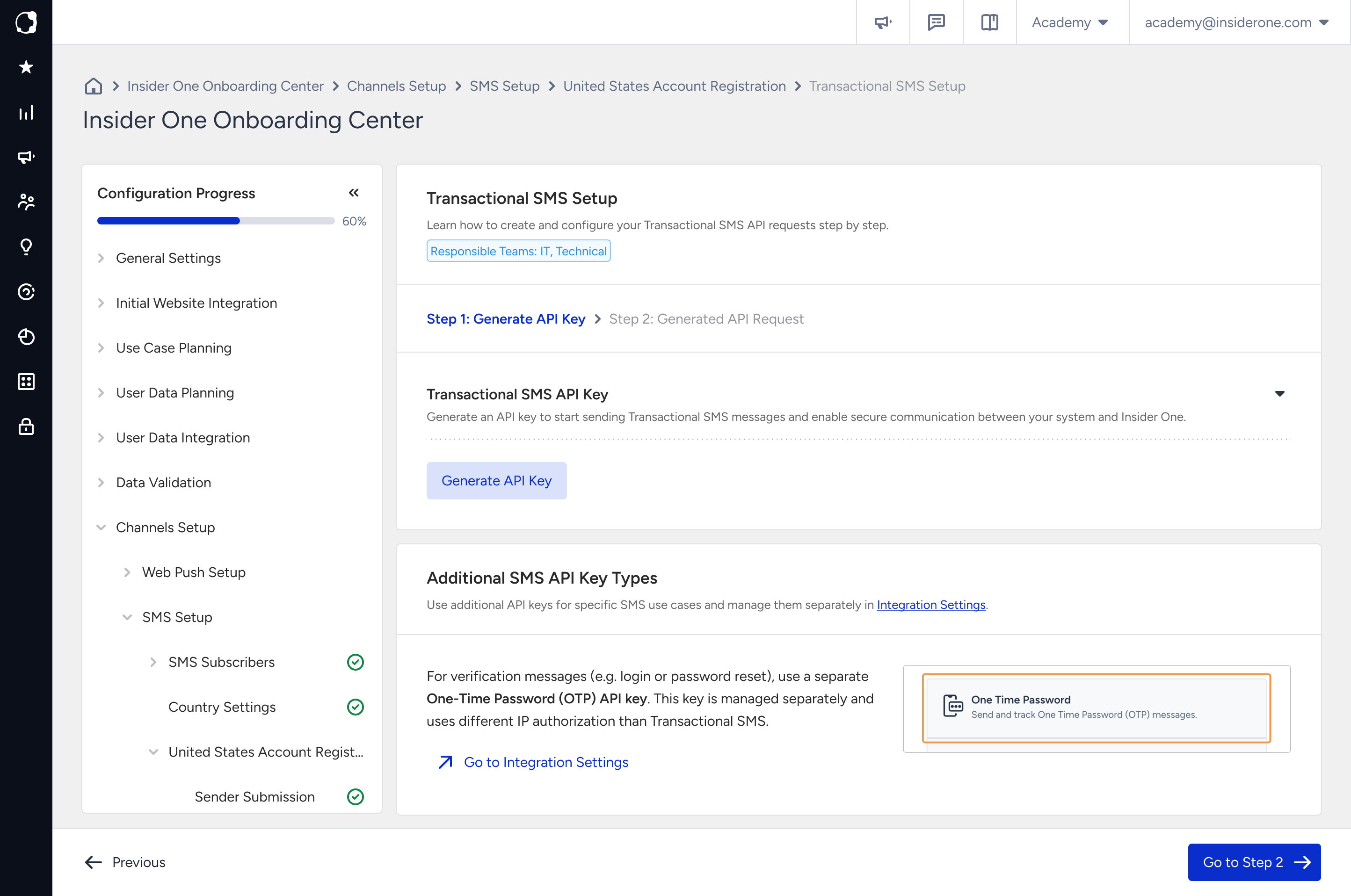
Task: Collapse the Transactional SMS API Key section
Action: click(x=1280, y=394)
